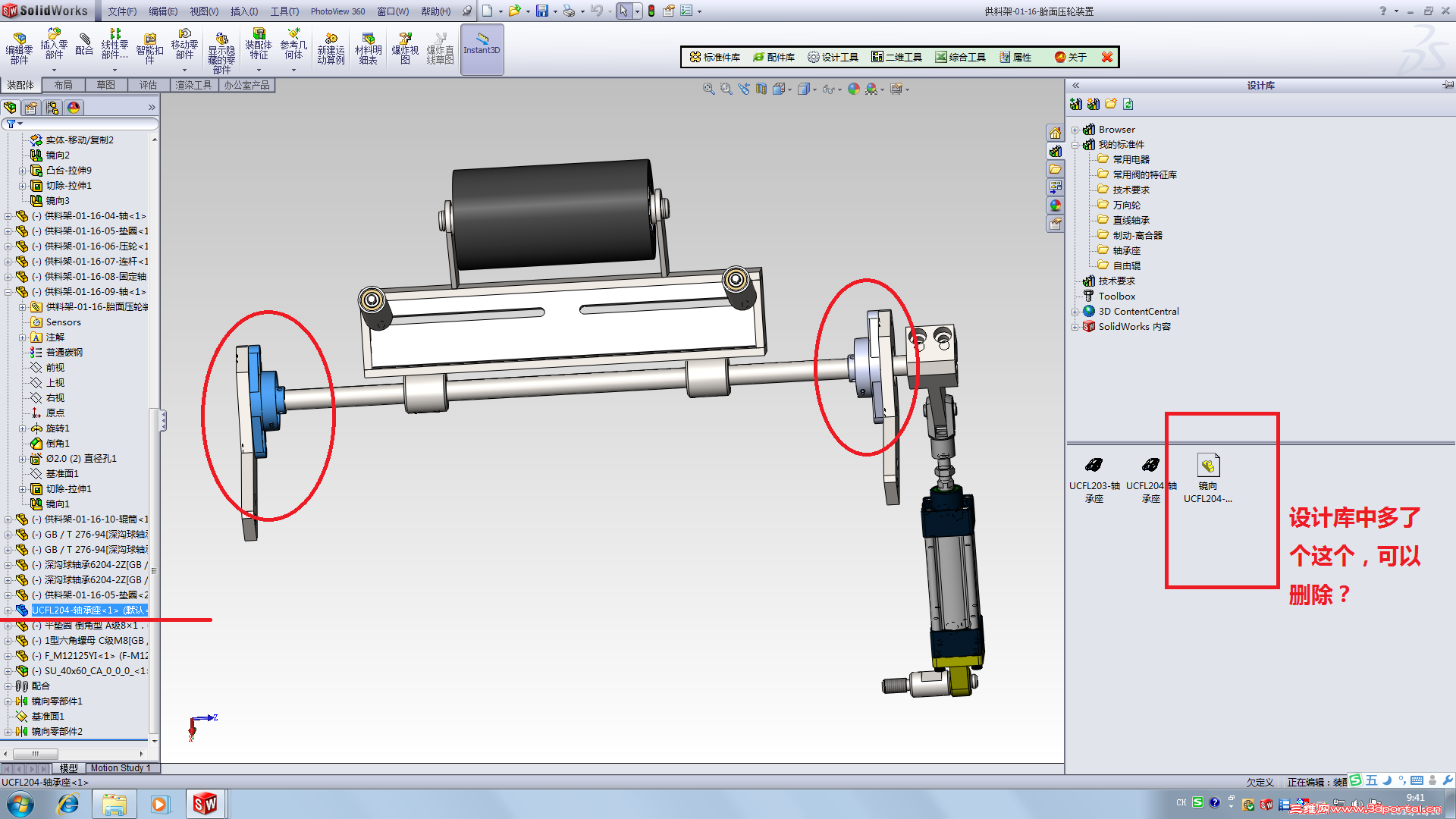
Task: Open the ConfigurationManager tab icon
Action: 52,108
